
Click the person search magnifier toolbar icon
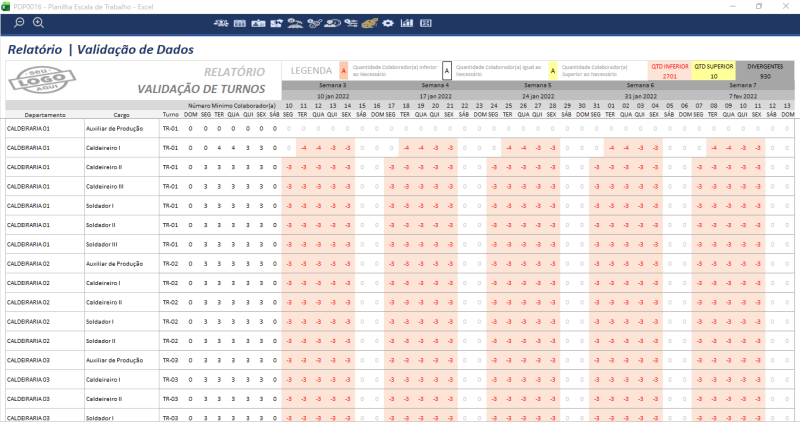(332, 23)
